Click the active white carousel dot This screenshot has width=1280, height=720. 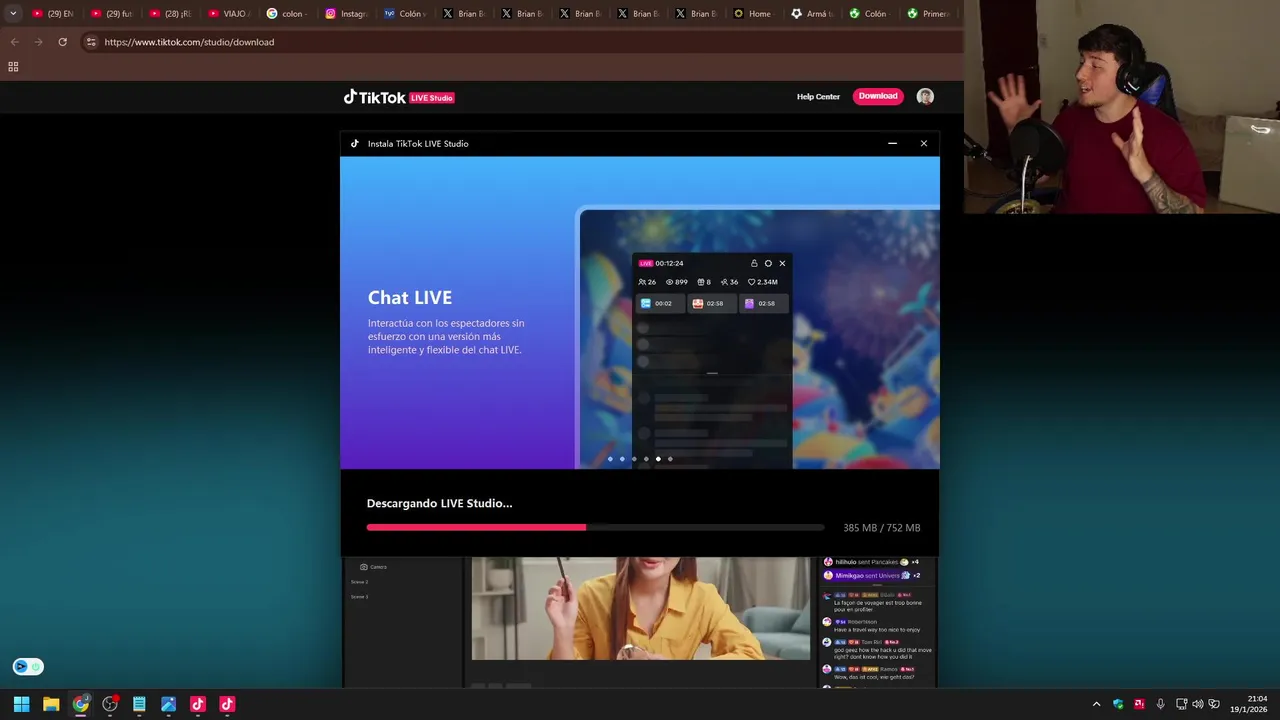658,459
